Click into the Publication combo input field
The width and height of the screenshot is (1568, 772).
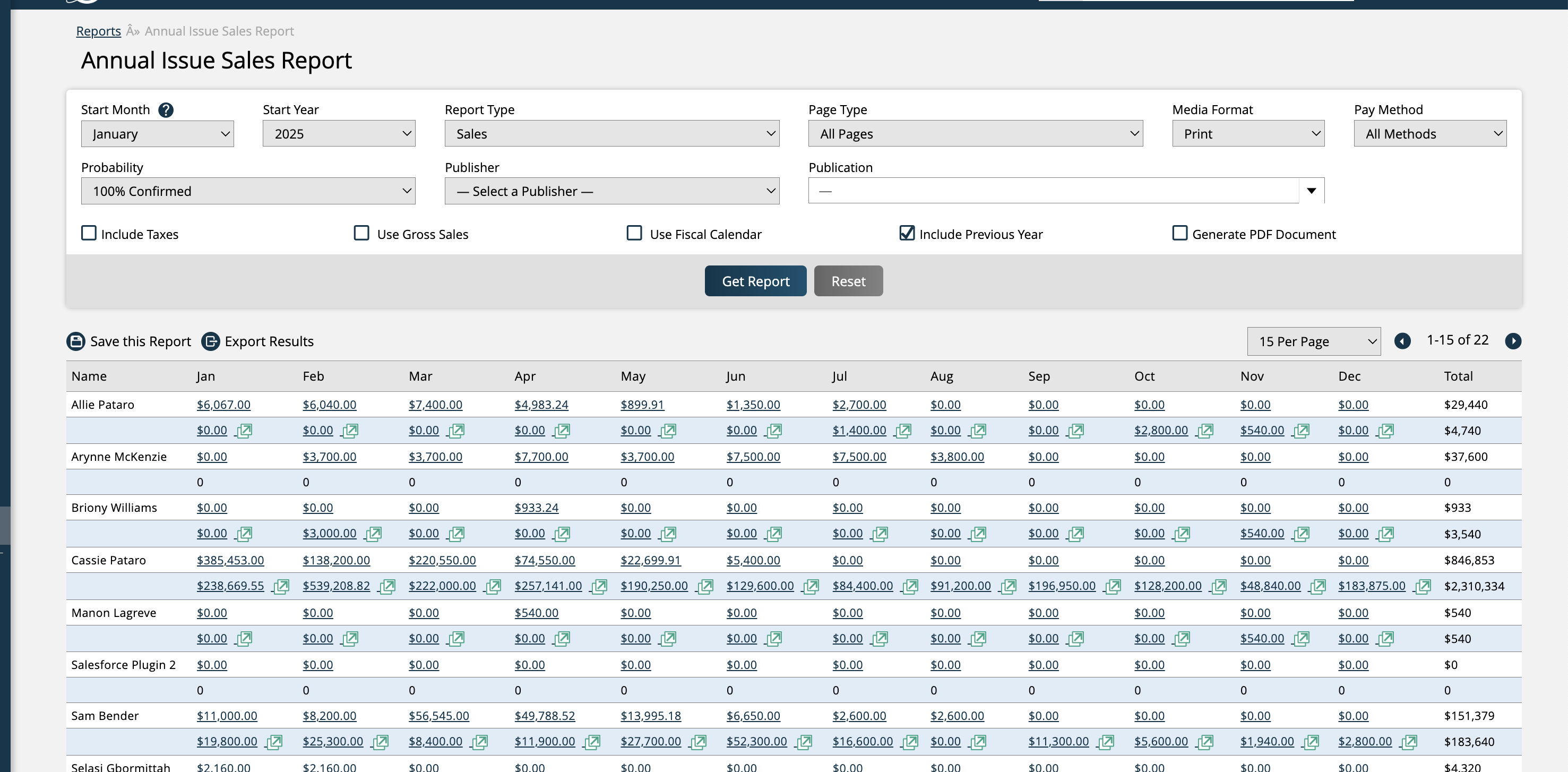coord(1053,191)
